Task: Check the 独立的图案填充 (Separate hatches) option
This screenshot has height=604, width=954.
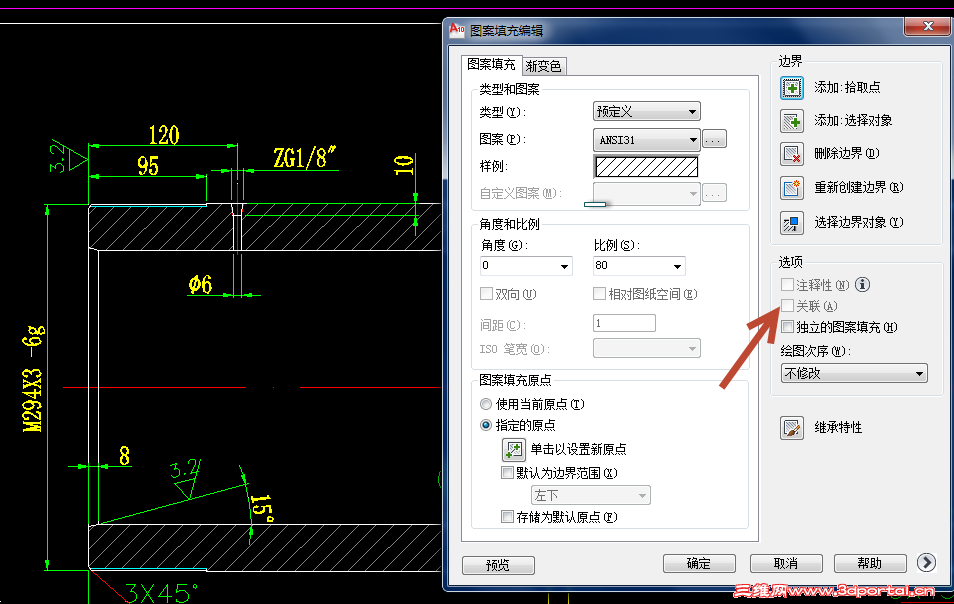Action: pos(786,328)
